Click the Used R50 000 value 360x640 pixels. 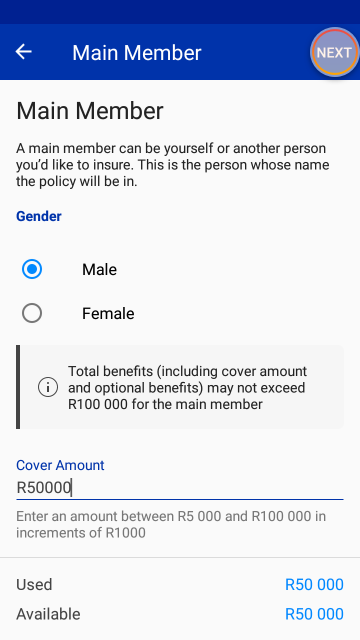[314, 584]
